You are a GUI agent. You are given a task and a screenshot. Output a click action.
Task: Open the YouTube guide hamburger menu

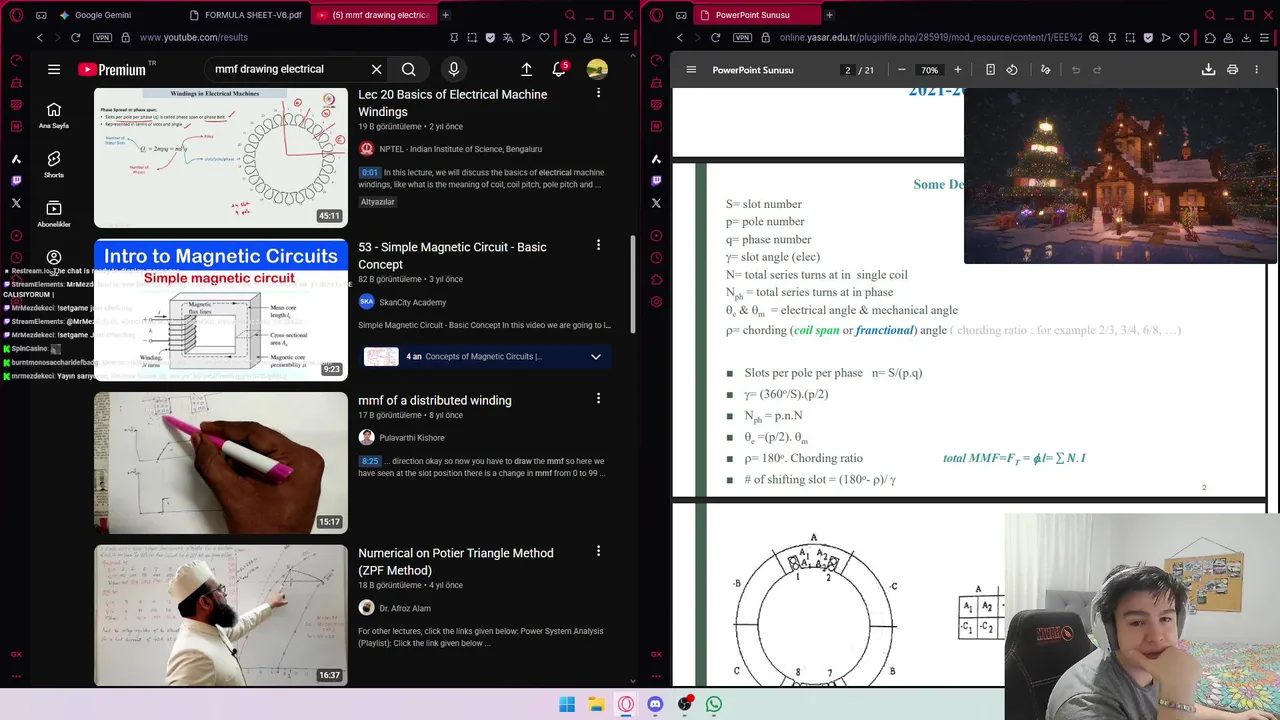54,69
